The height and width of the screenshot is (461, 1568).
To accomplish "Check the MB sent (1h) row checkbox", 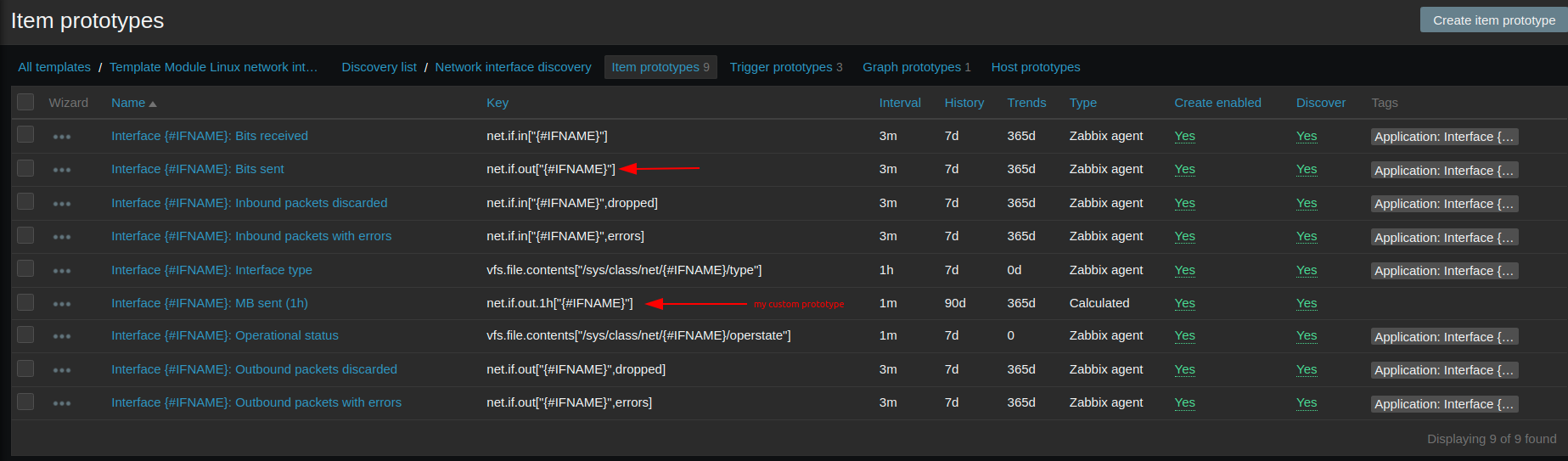I will 25,302.
